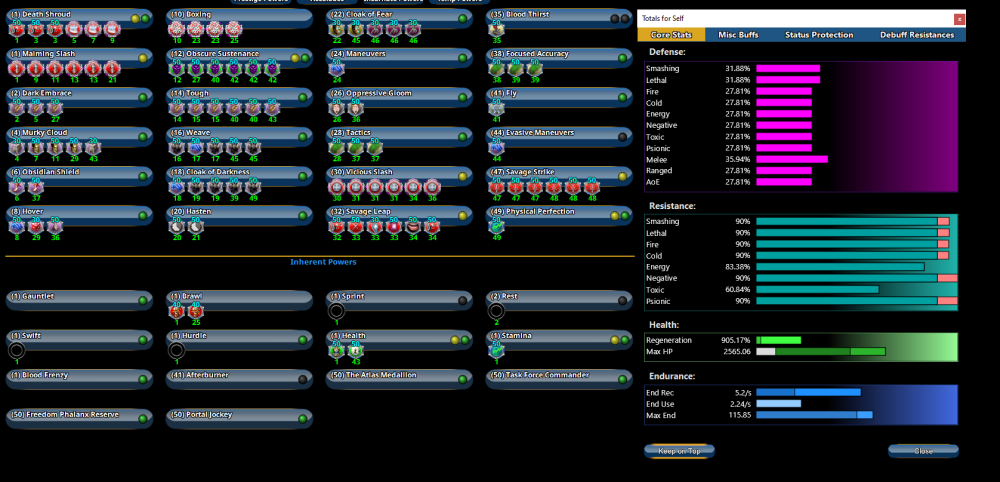This screenshot has width=1000, height=482.
Task: Click the Close button in Totals window
Action: tap(923, 451)
